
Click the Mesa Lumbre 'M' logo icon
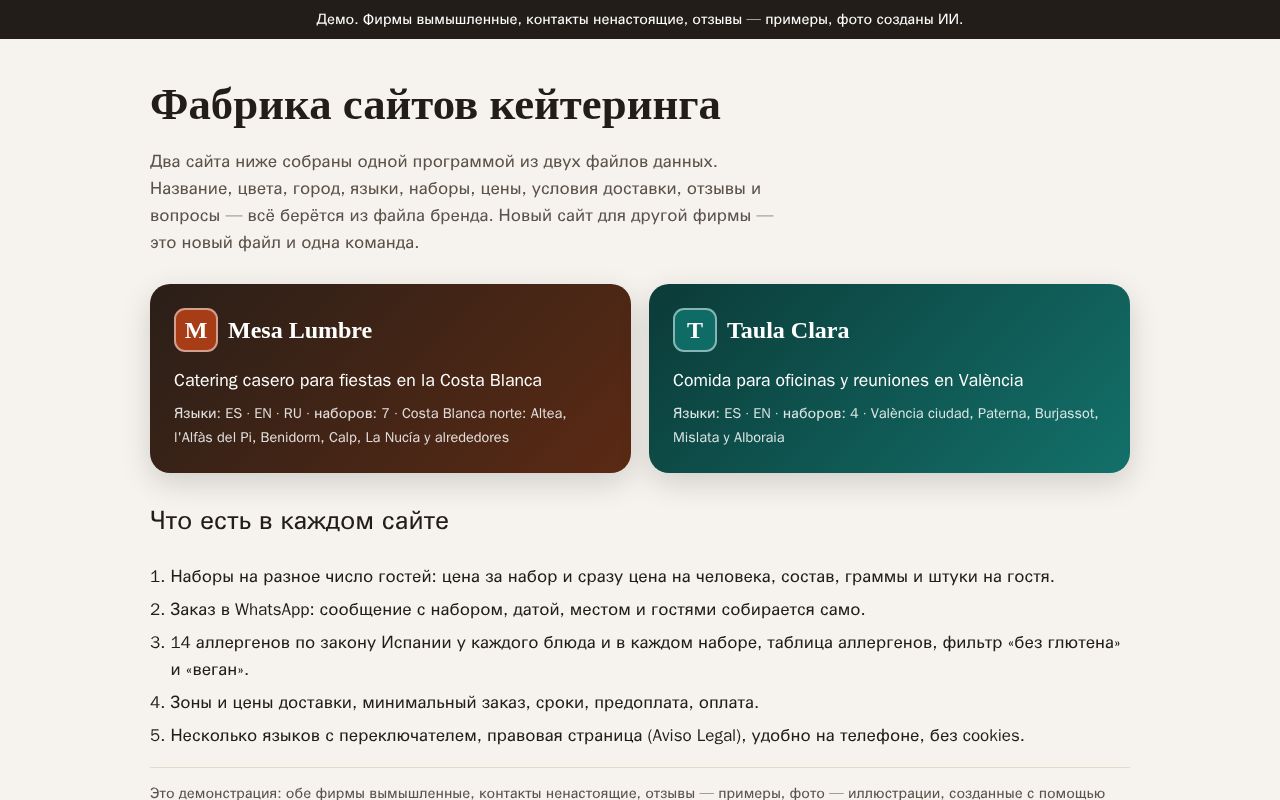click(196, 330)
